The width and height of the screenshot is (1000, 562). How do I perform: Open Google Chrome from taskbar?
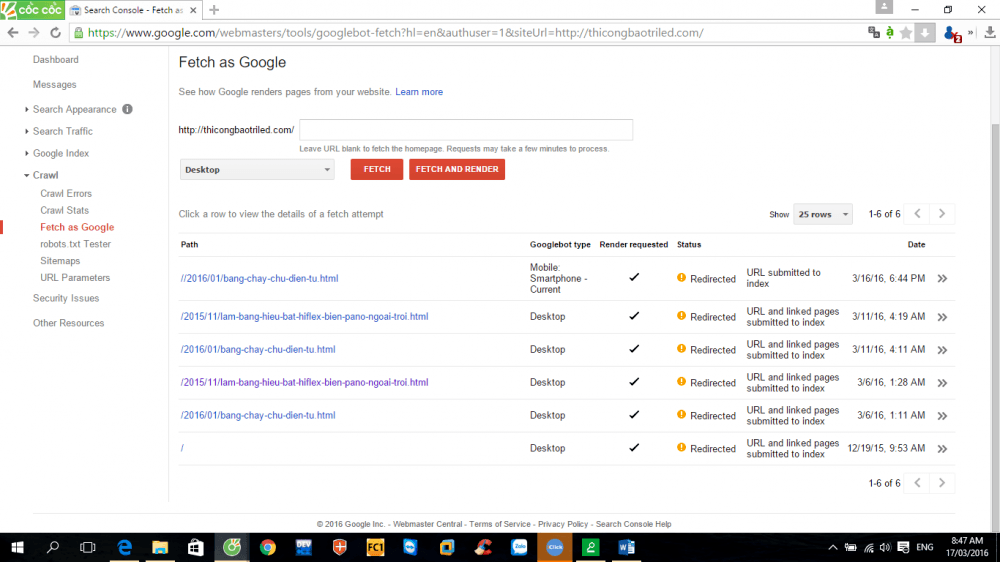pyautogui.click(x=268, y=547)
